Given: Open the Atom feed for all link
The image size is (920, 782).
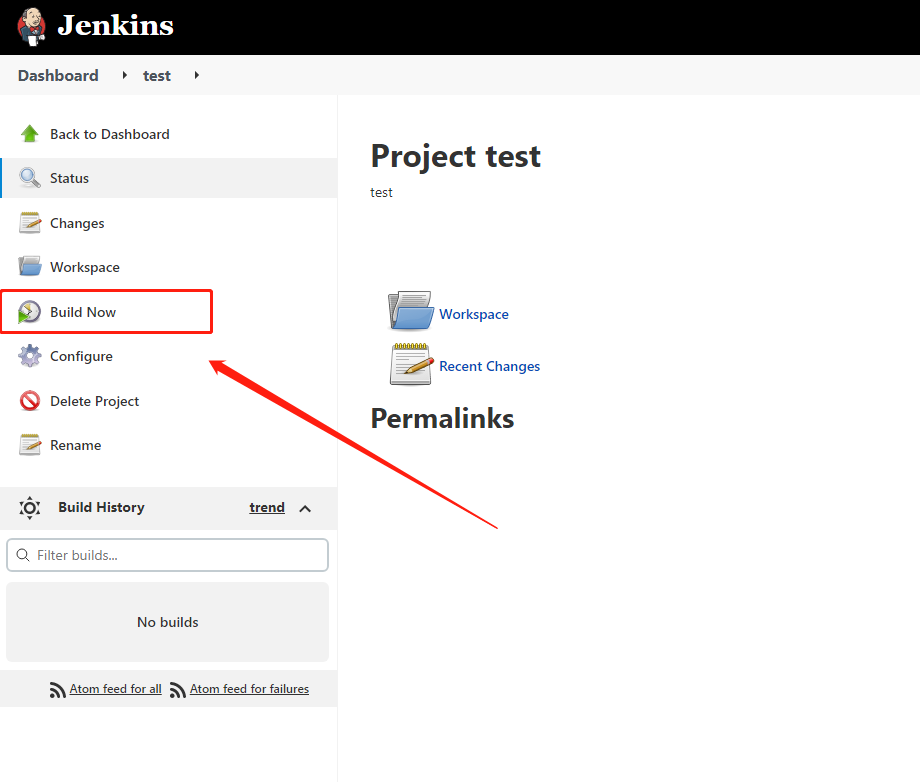Looking at the screenshot, I should [x=115, y=689].
